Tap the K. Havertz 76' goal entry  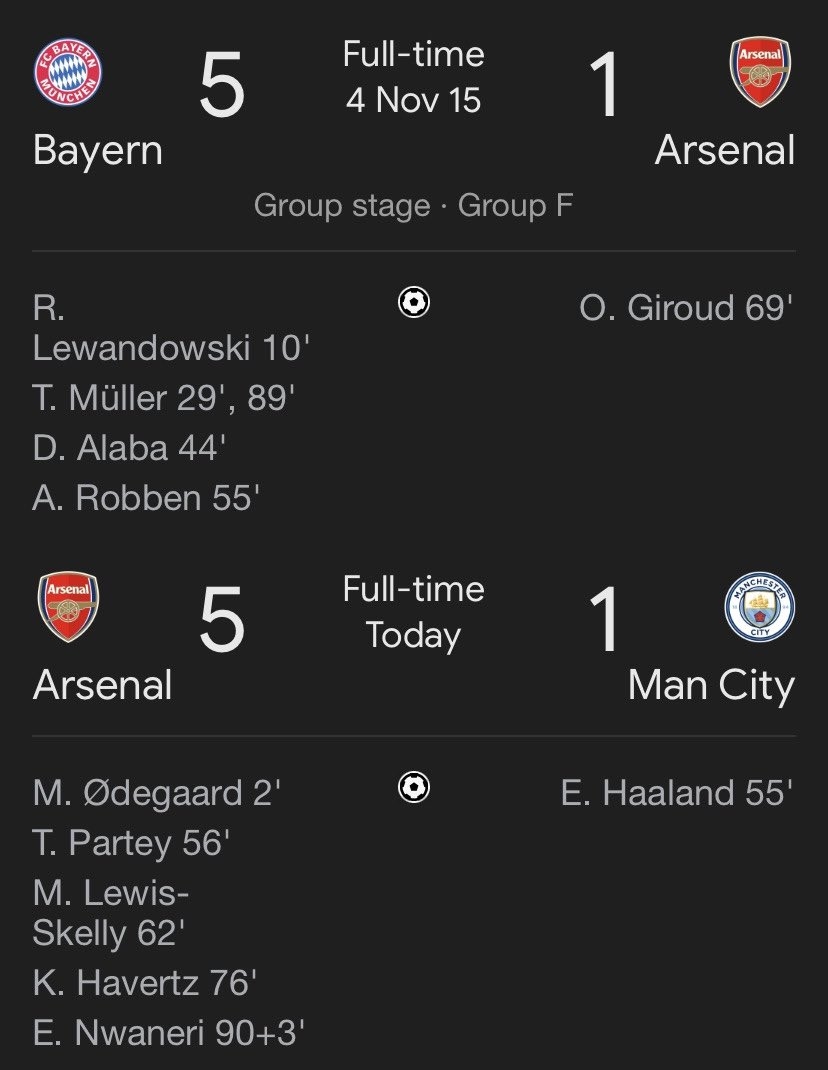click(x=145, y=983)
